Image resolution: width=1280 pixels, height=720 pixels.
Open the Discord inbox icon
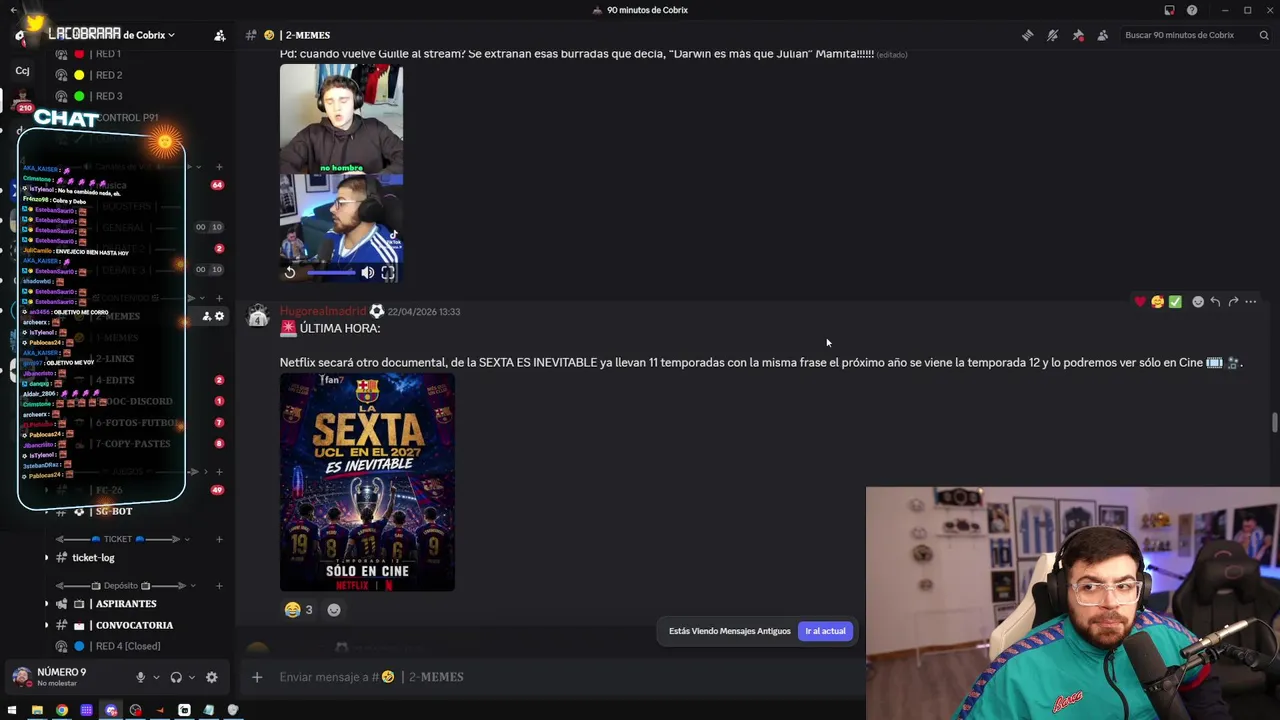coord(1169,10)
